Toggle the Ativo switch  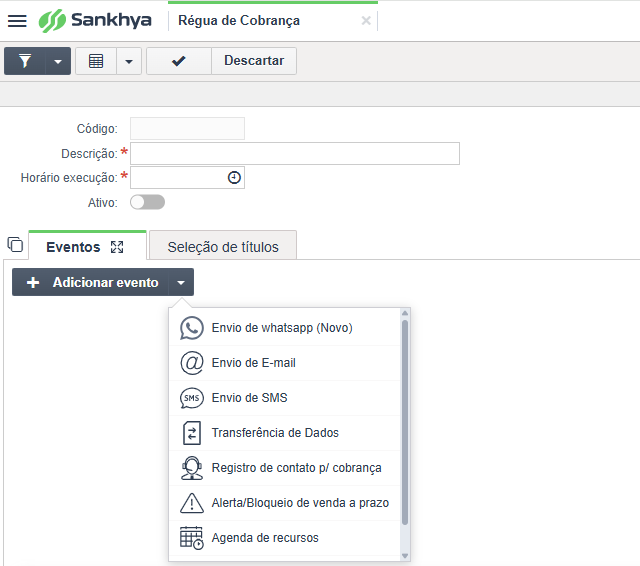click(x=147, y=202)
